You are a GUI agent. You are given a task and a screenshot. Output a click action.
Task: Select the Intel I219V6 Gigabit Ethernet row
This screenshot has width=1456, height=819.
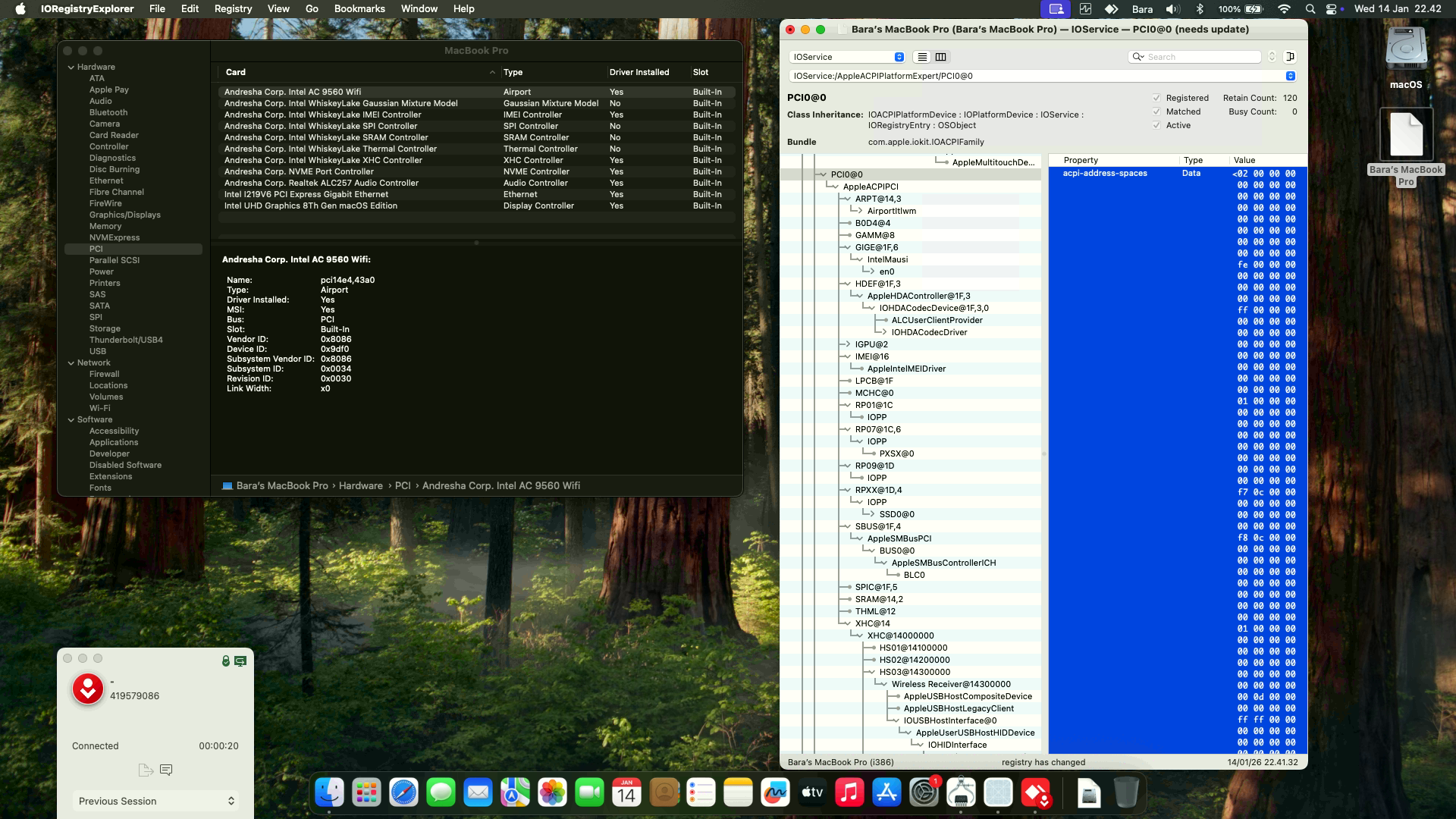pyautogui.click(x=306, y=194)
